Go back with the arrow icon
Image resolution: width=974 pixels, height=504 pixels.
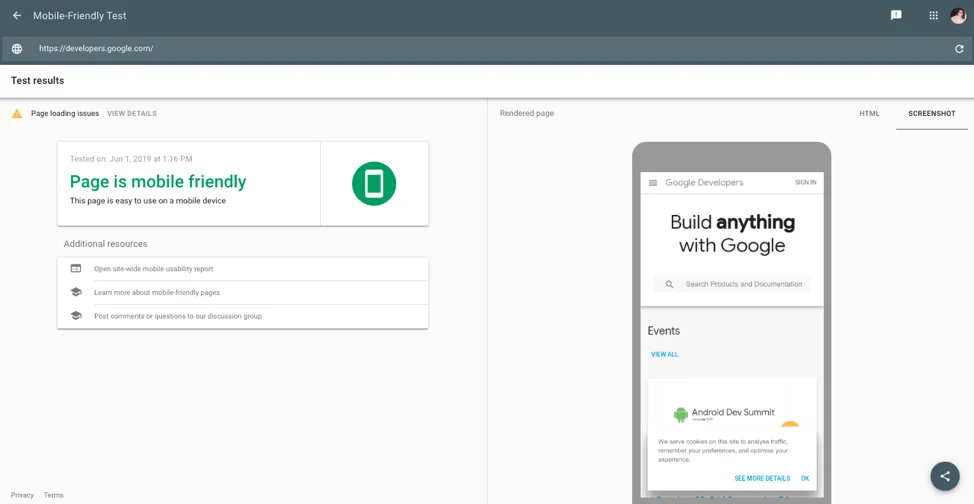click(x=17, y=16)
